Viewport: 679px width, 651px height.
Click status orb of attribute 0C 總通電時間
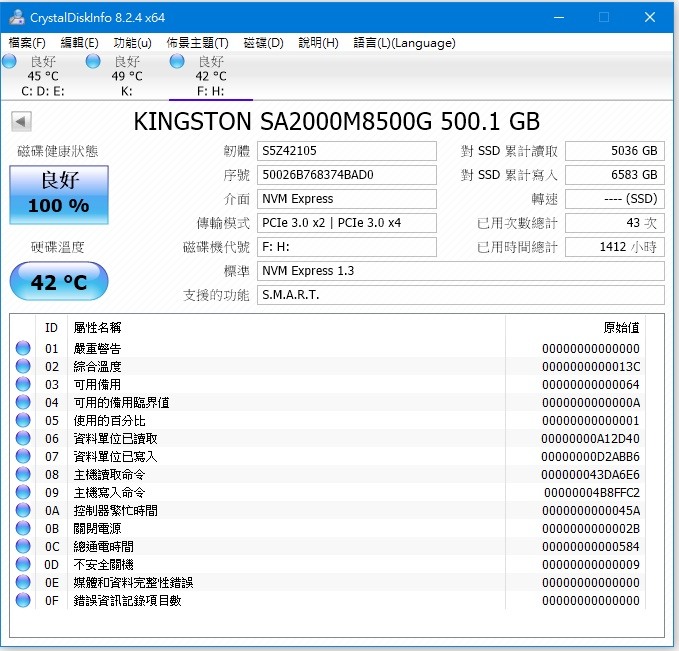pyautogui.click(x=23, y=546)
